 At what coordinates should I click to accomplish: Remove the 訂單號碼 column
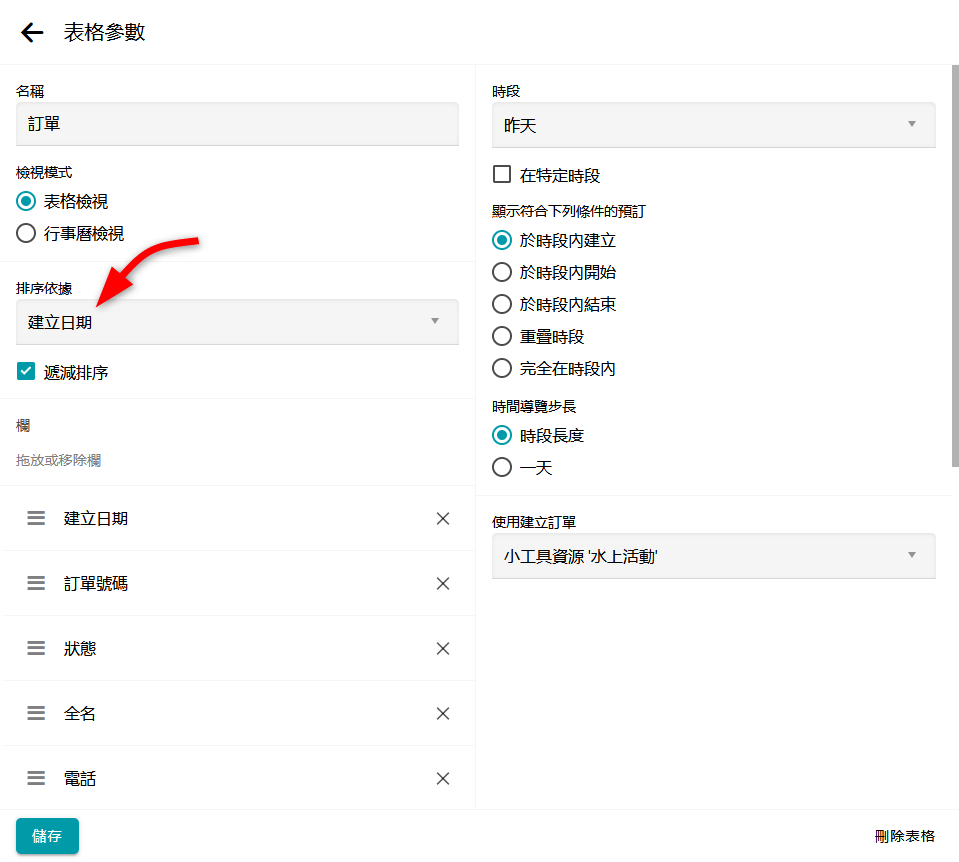click(443, 583)
